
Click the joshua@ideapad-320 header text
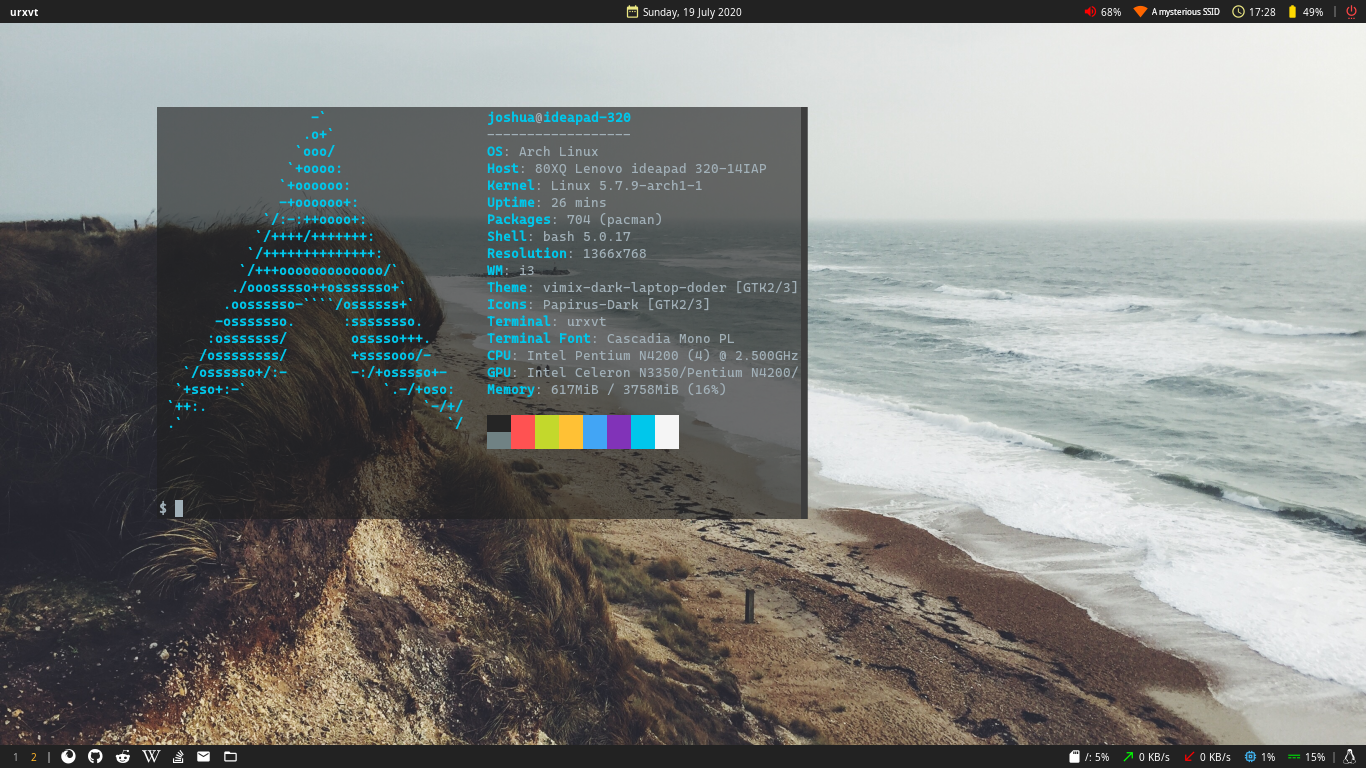(x=559, y=118)
